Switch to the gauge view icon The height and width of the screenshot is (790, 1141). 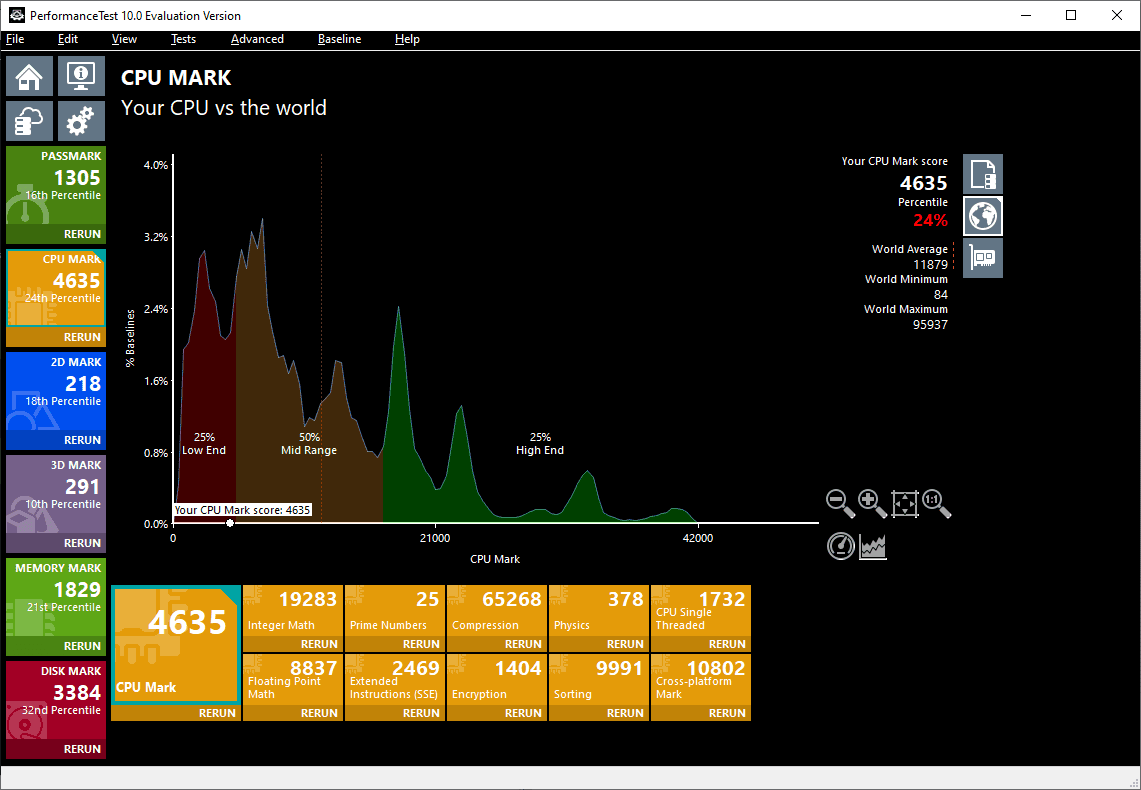click(x=840, y=546)
